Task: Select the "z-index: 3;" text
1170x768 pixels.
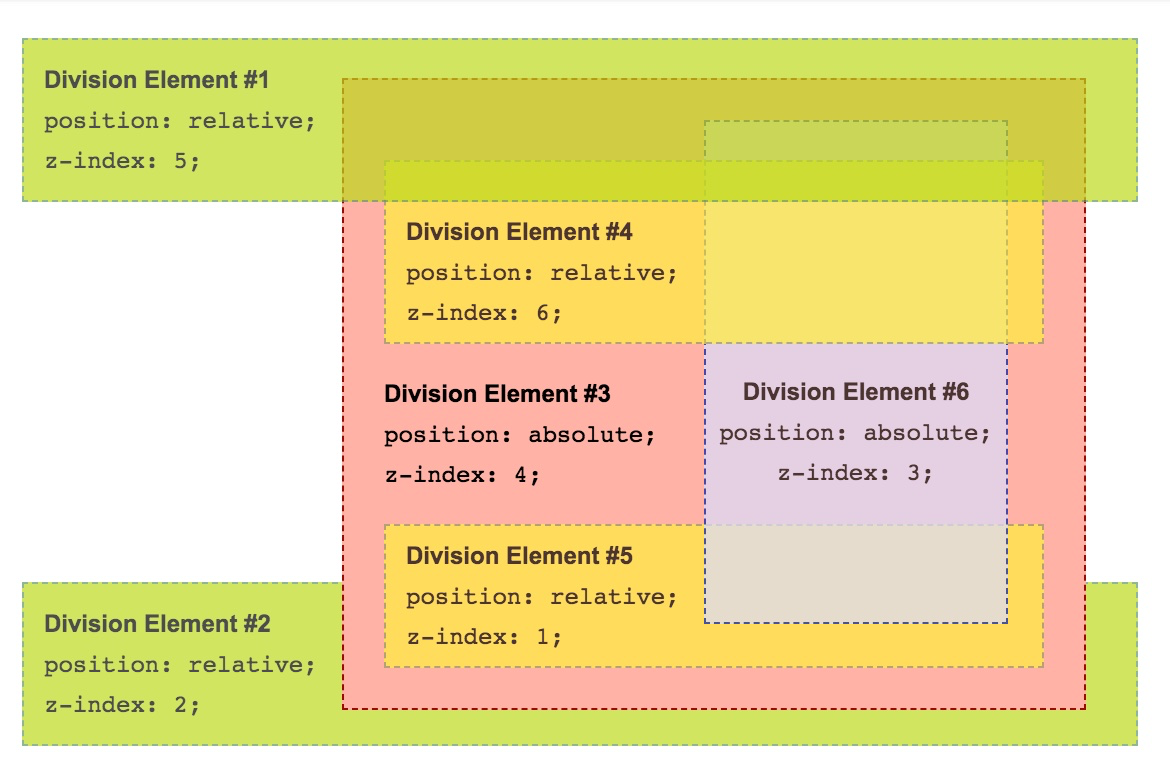Action: 855,473
